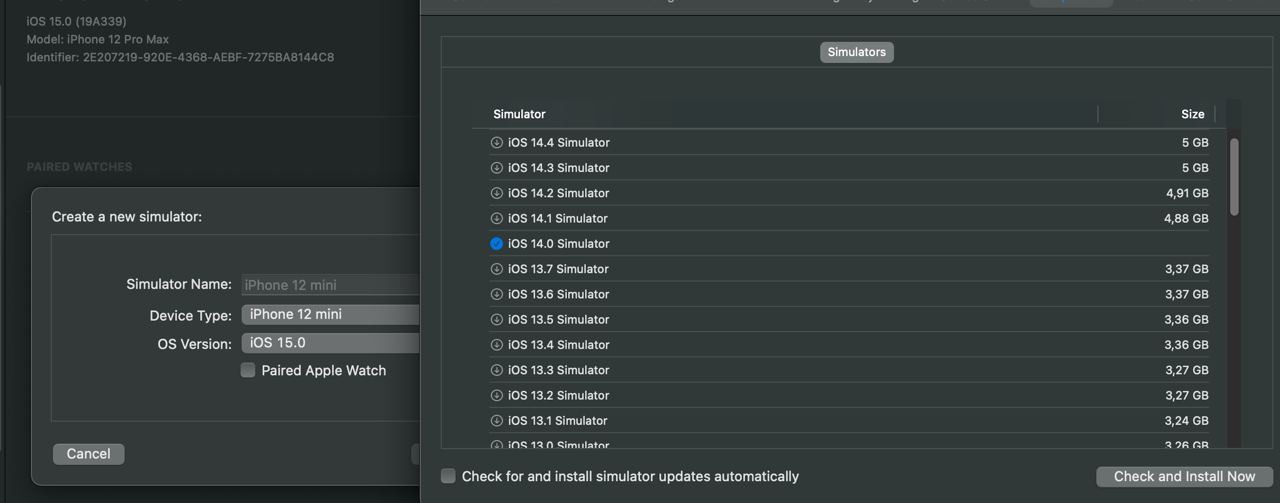The height and width of the screenshot is (503, 1280).
Task: Click Cancel in the new simulator dialog
Action: pos(89,454)
